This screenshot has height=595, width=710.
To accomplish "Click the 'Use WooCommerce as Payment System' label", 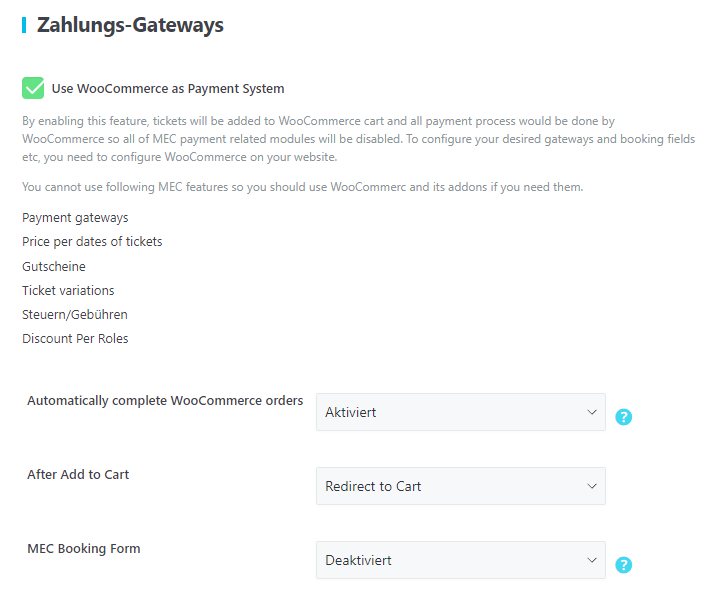I will click(168, 89).
